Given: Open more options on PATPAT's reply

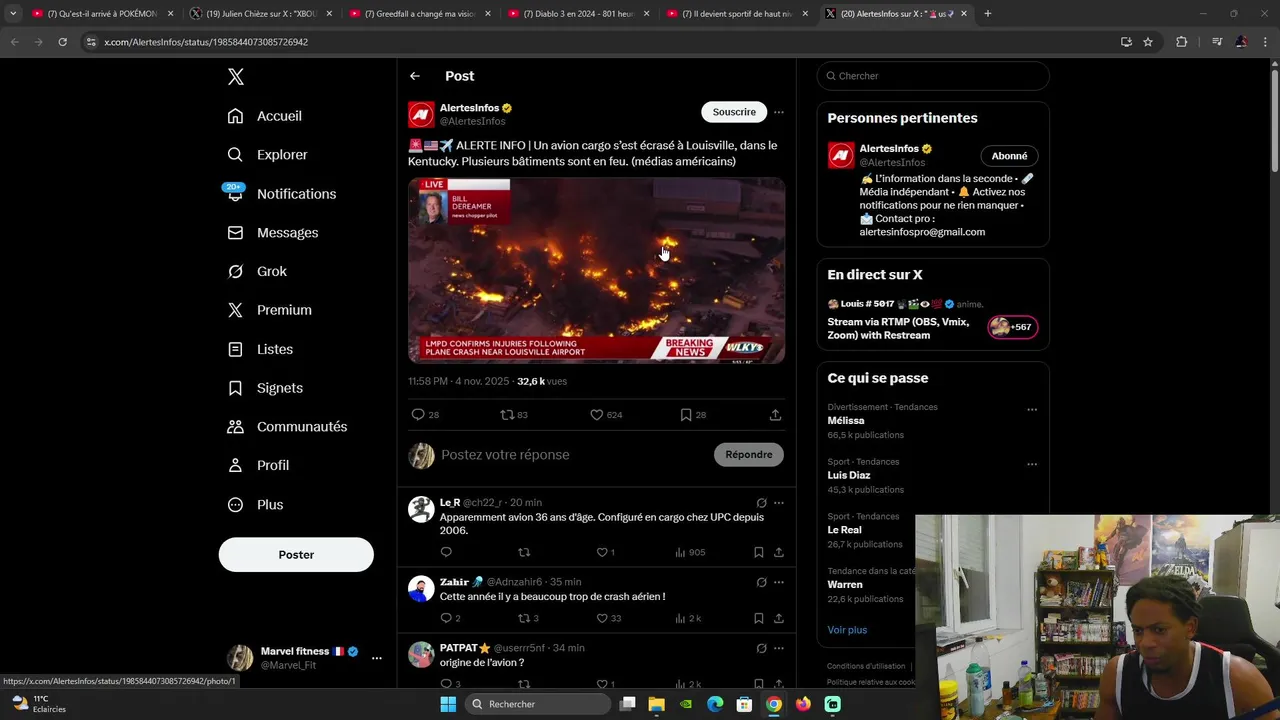Looking at the screenshot, I should (x=779, y=648).
